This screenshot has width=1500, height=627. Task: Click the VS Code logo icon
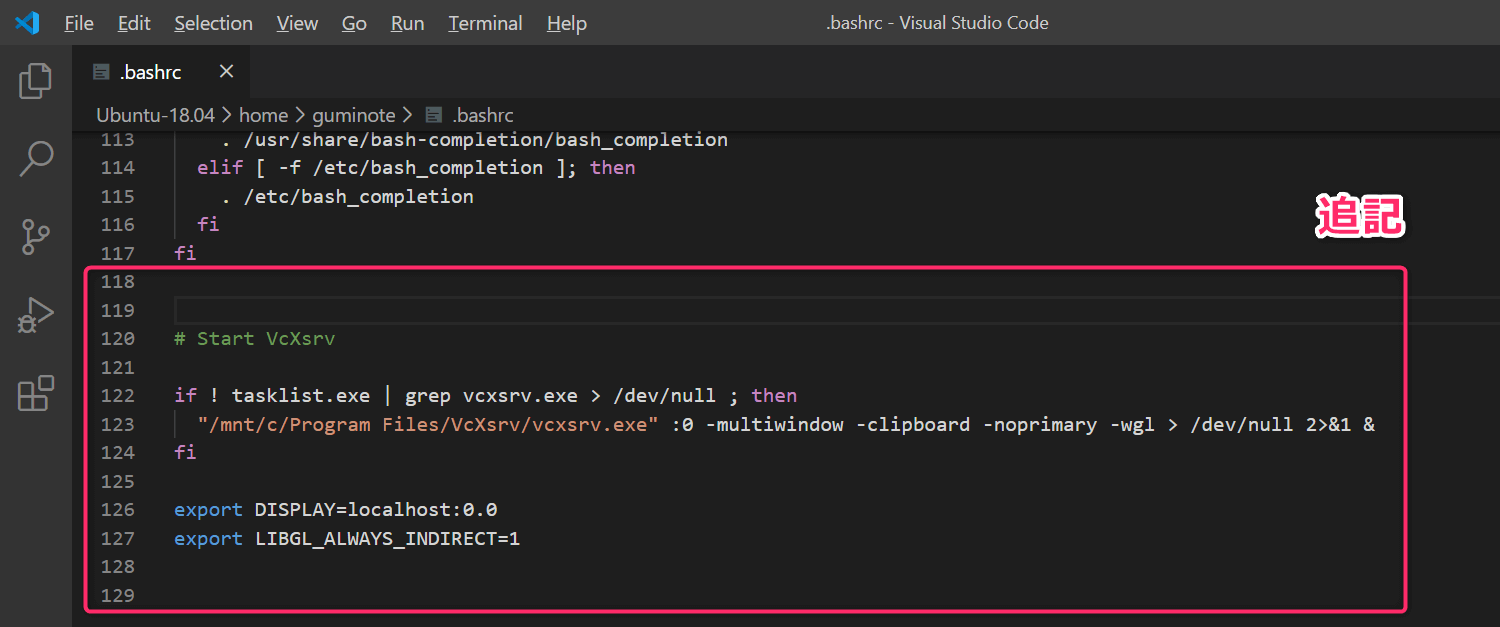[x=27, y=22]
